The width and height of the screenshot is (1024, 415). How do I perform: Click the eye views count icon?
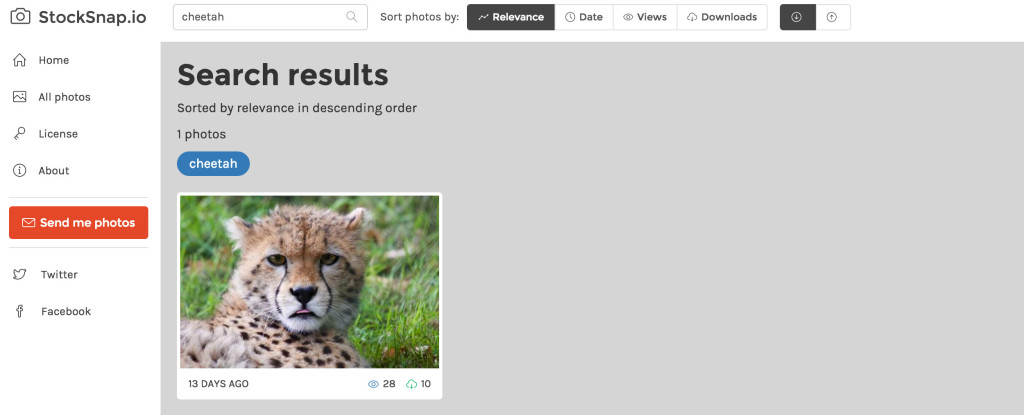[374, 384]
